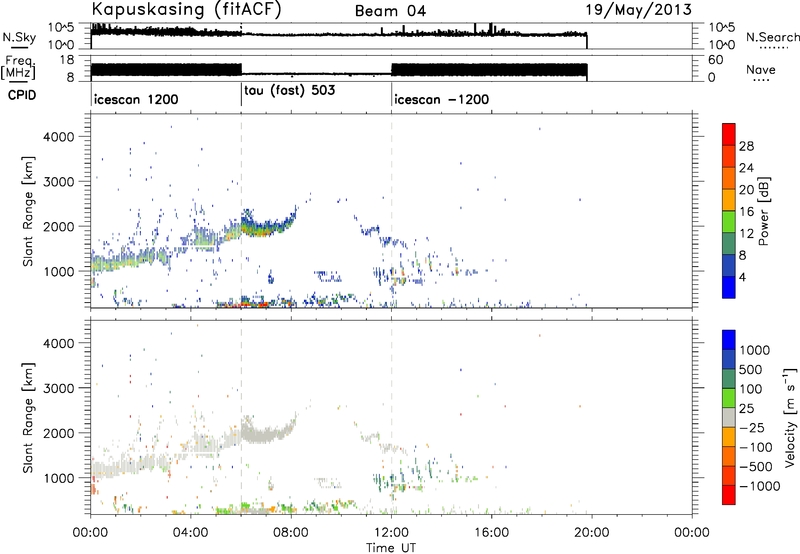
Task: Select the N.Search legend label
Action: click(772, 37)
